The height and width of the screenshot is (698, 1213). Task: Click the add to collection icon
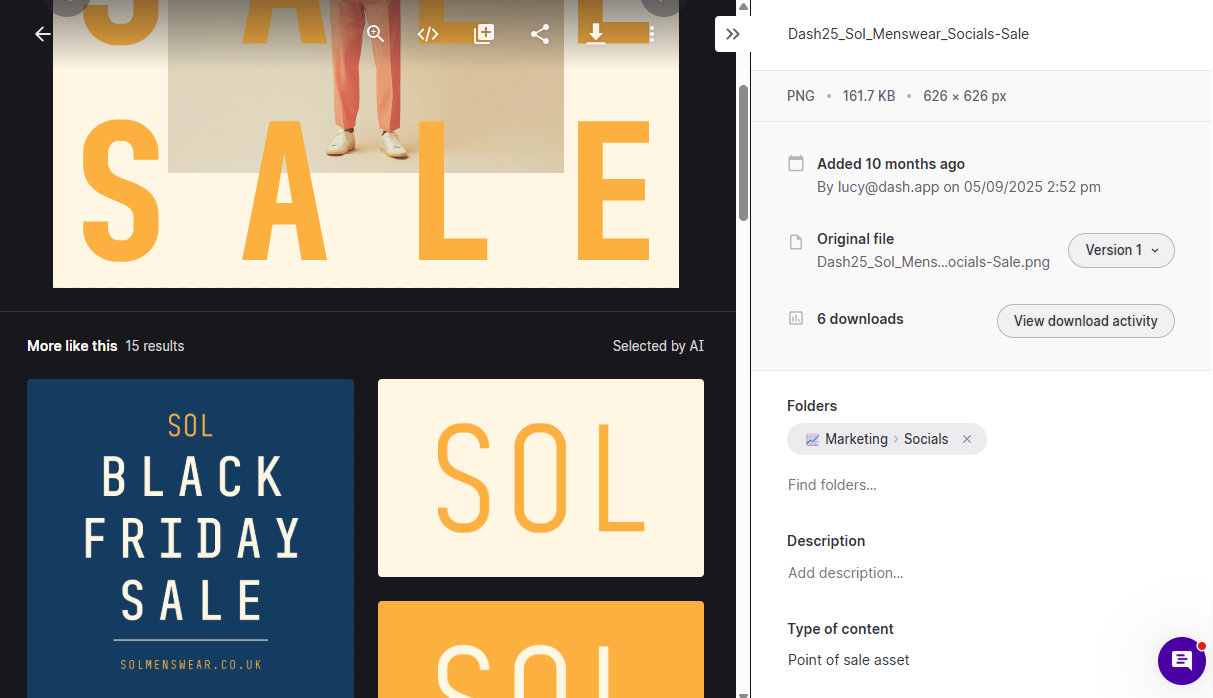484,34
